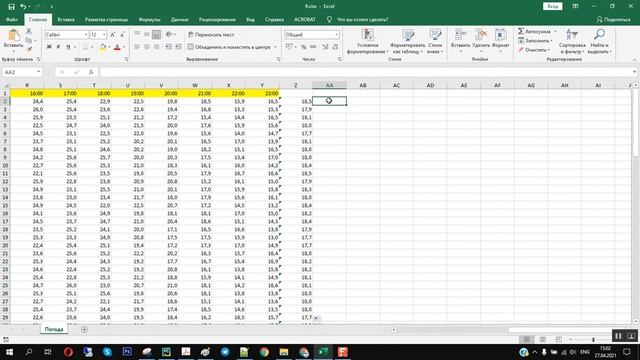Click Merge and Center (Объединить и поместить)

pyautogui.click(x=229, y=47)
